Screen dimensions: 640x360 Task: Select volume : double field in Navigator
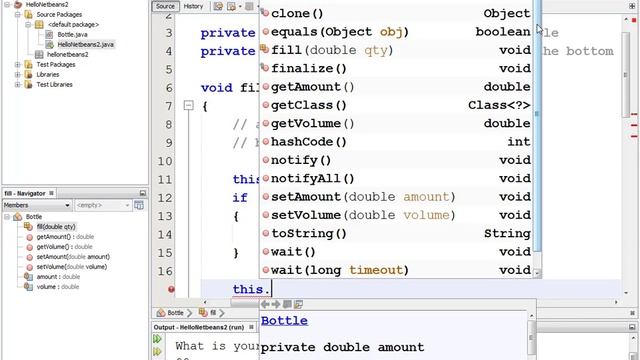tap(58, 287)
